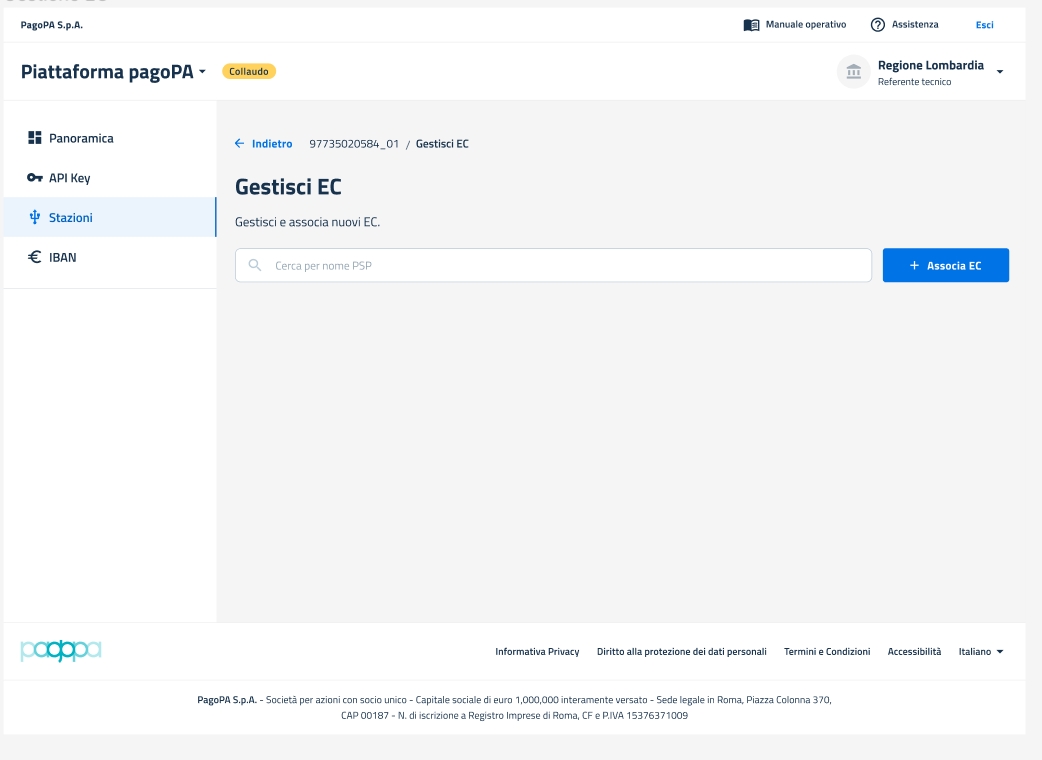Screen dimensions: 1042x760
Task: Open the Italiano language selector
Action: (980, 652)
